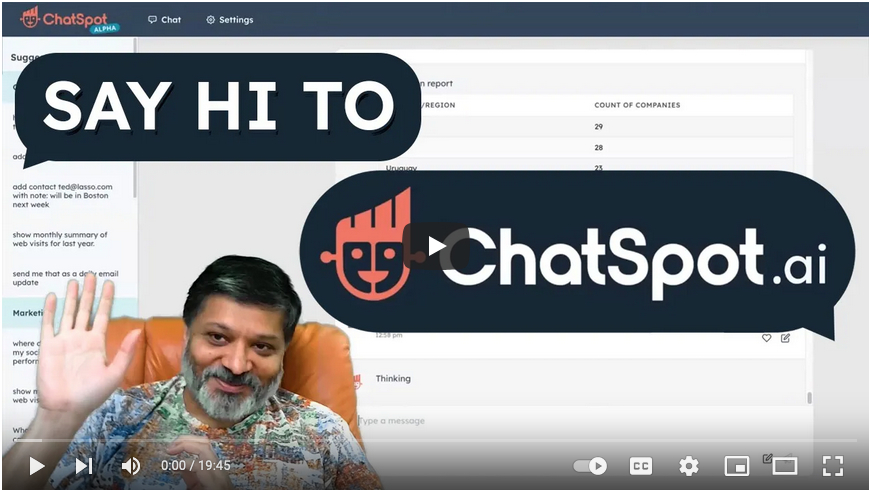
Task: Click the Thinking status text
Action: coord(393,379)
